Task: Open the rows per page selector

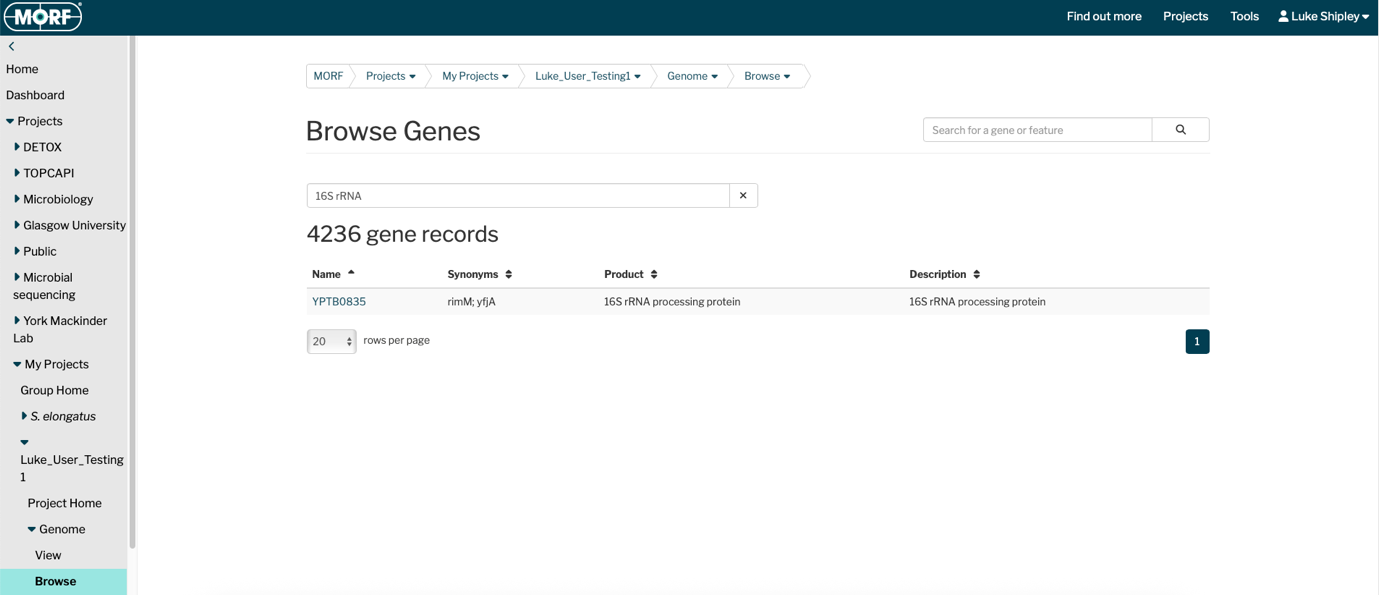Action: 332,342
